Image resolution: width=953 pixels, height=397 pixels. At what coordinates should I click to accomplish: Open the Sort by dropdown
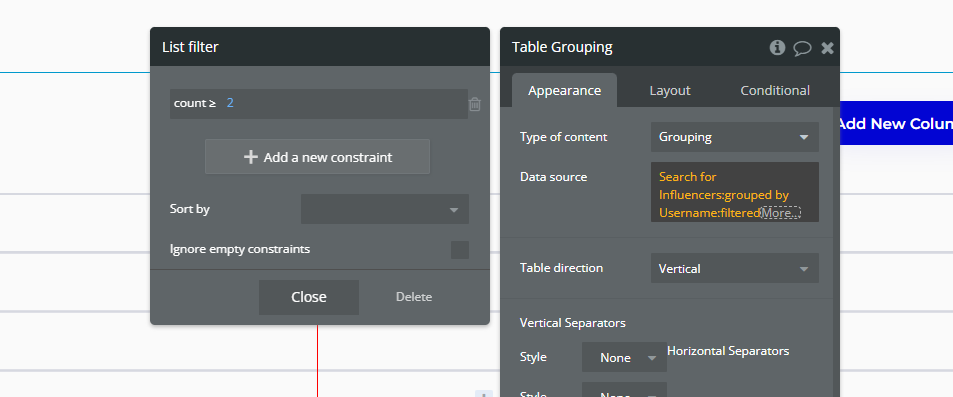tap(385, 209)
